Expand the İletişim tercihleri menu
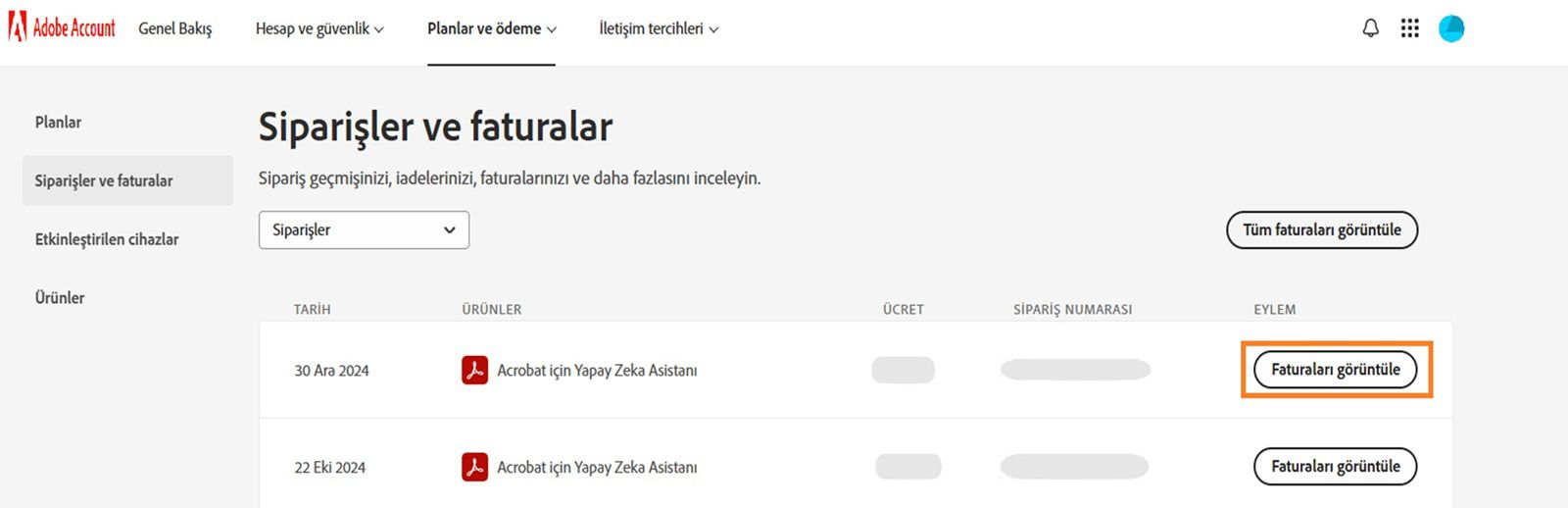1568x508 pixels. coord(659,29)
